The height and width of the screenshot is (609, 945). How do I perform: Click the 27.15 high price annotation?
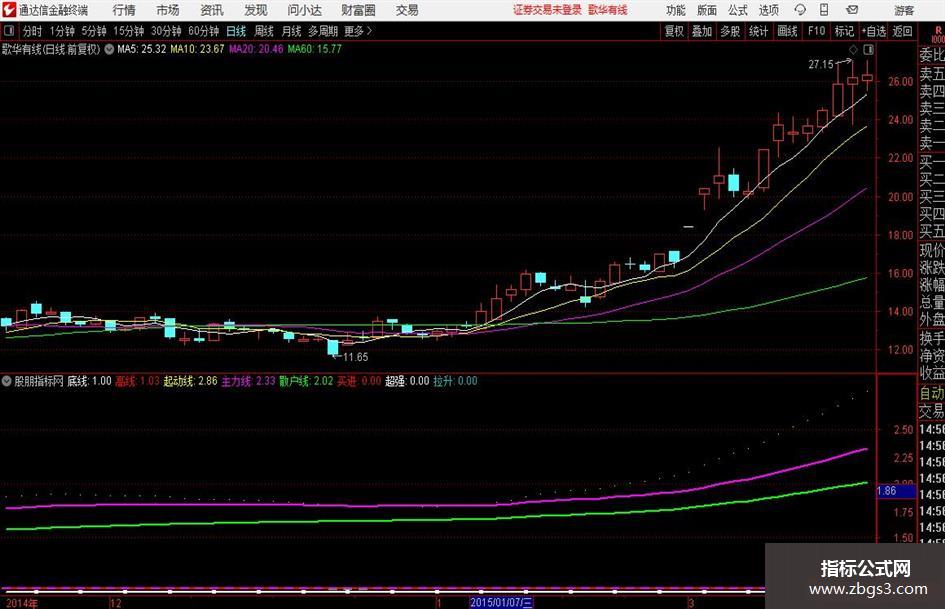click(821, 64)
